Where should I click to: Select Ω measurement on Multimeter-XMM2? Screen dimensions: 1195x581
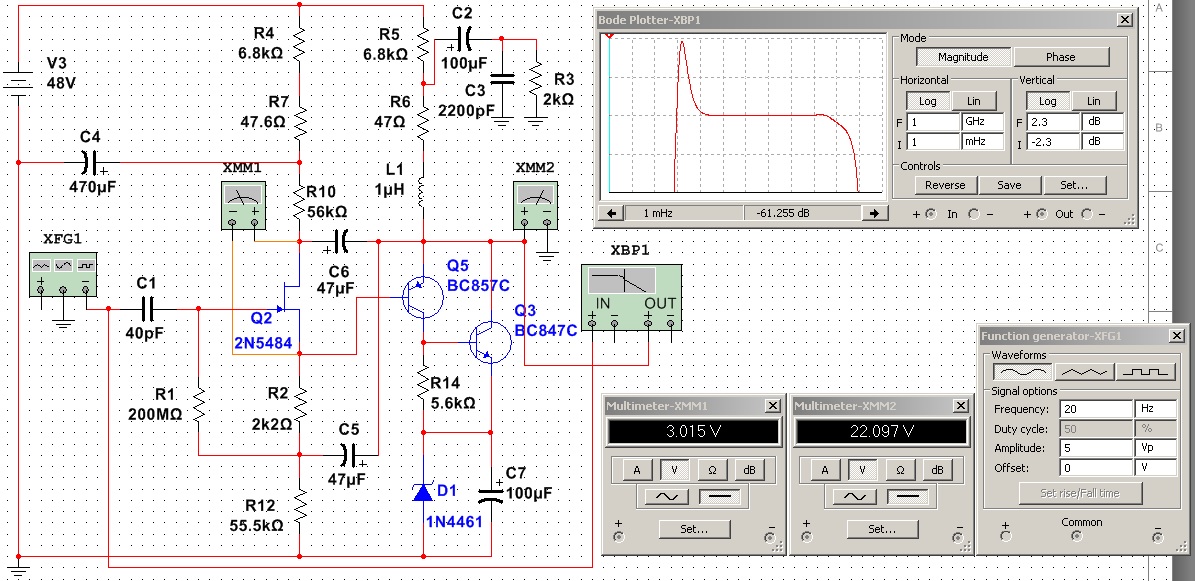point(899,470)
